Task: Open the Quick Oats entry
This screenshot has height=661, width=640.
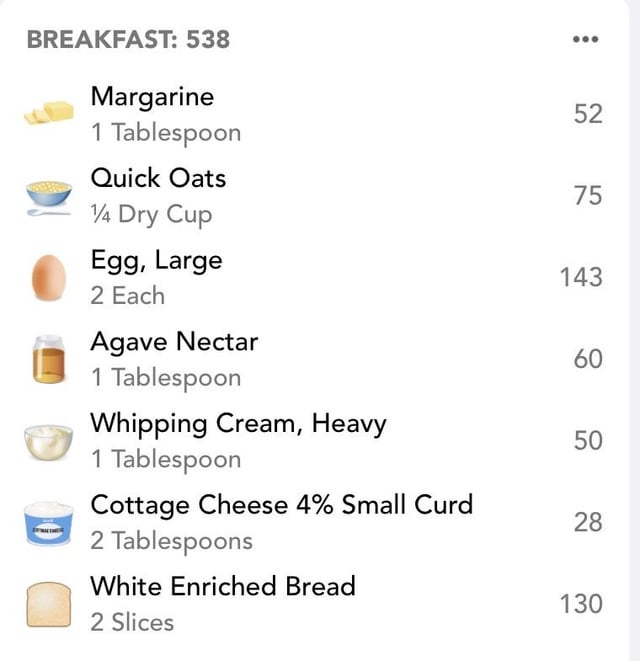Action: pyautogui.click(x=314, y=196)
